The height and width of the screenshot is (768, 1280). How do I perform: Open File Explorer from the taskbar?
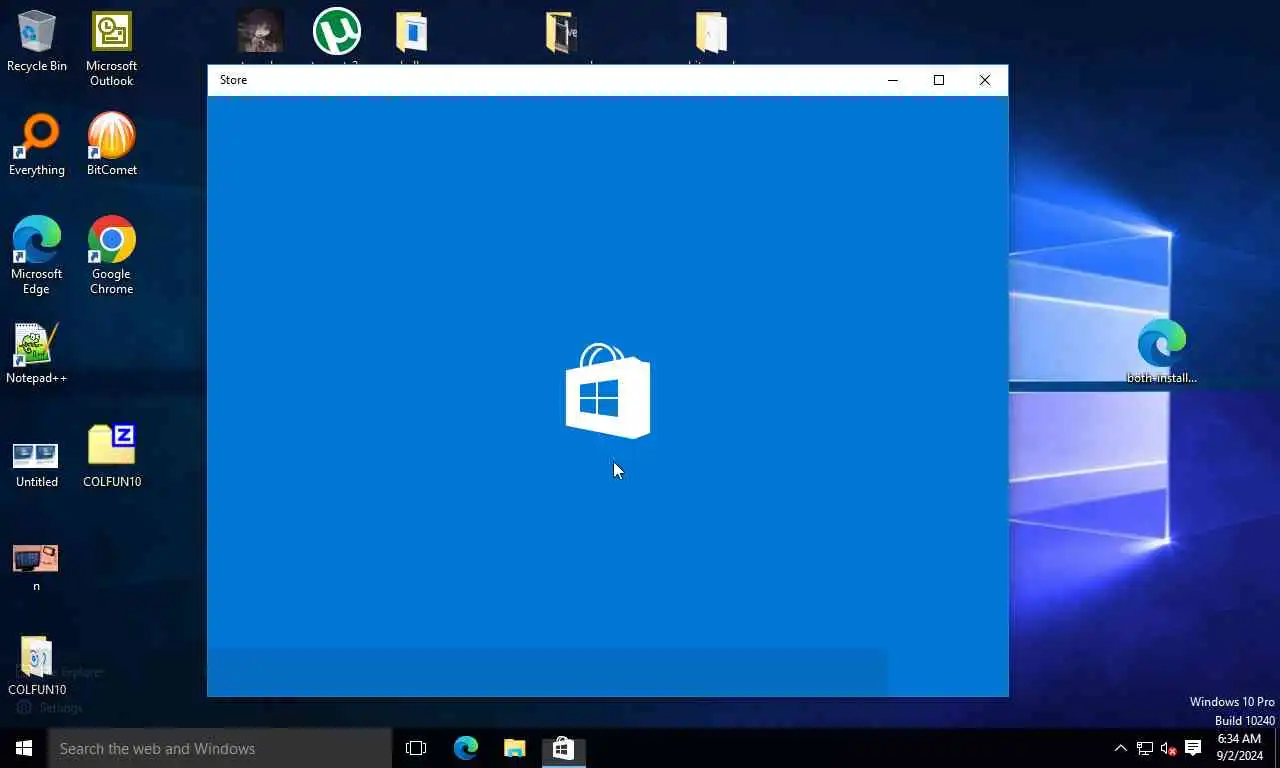point(514,748)
